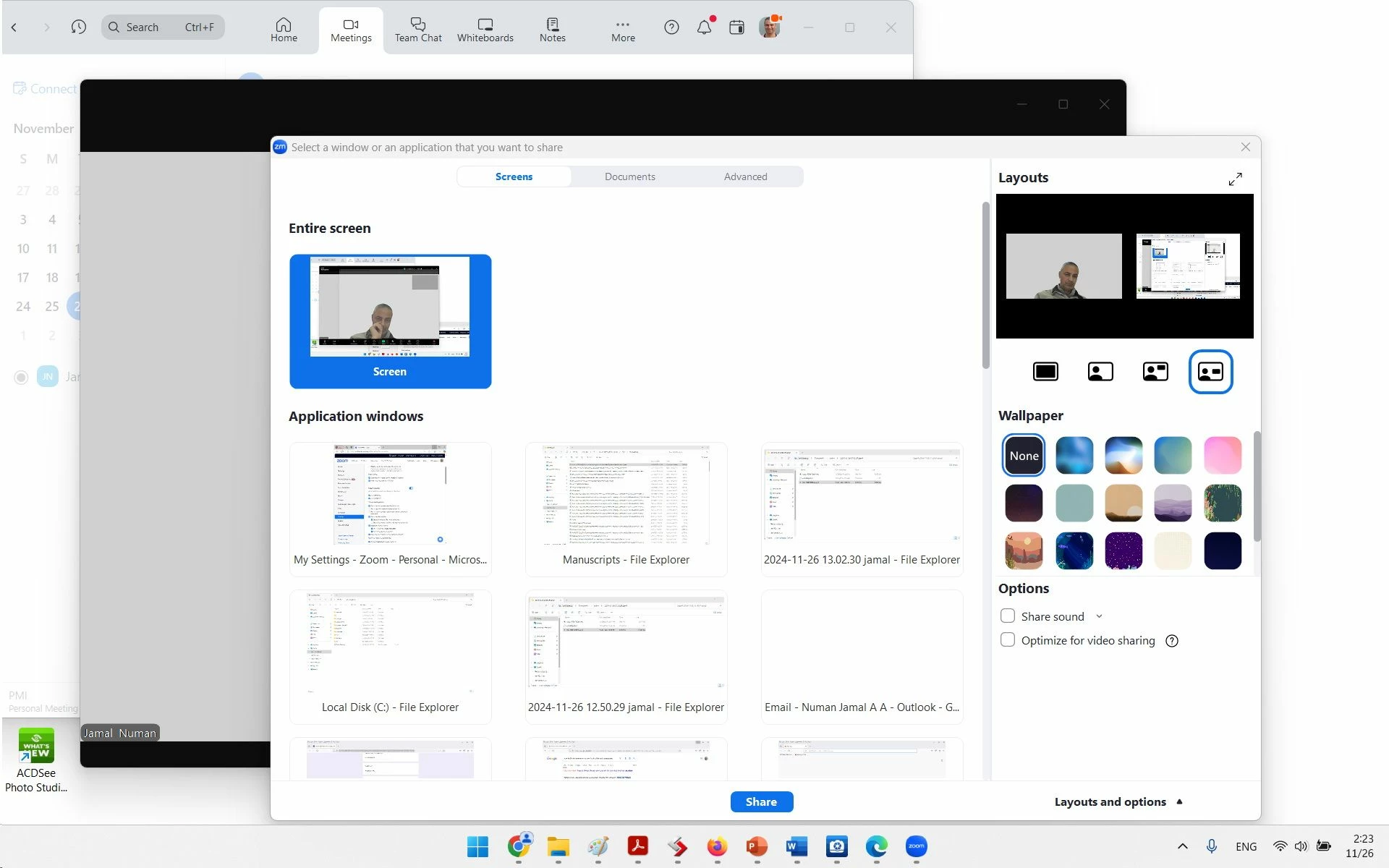Image resolution: width=1389 pixels, height=868 pixels.
Task: Choose the picture-in-picture layout icon
Action: (1100, 372)
